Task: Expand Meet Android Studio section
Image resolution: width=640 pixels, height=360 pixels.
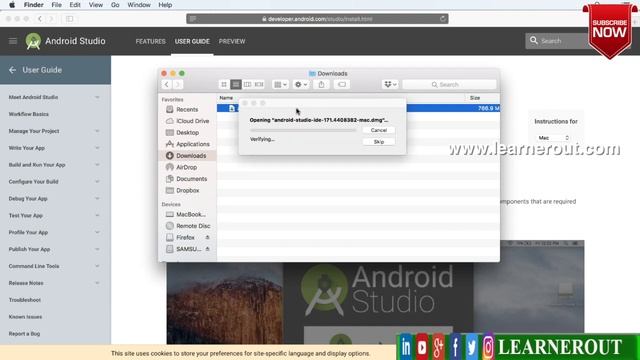Action: pyautogui.click(x=97, y=97)
